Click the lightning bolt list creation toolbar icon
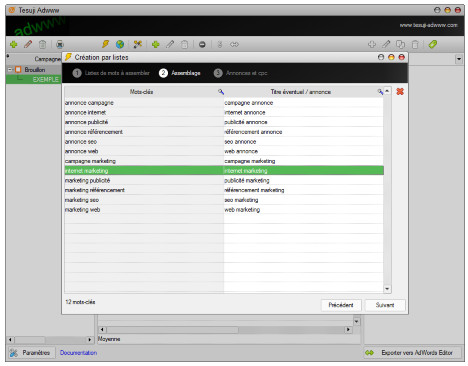468x366 pixels. tap(105, 44)
